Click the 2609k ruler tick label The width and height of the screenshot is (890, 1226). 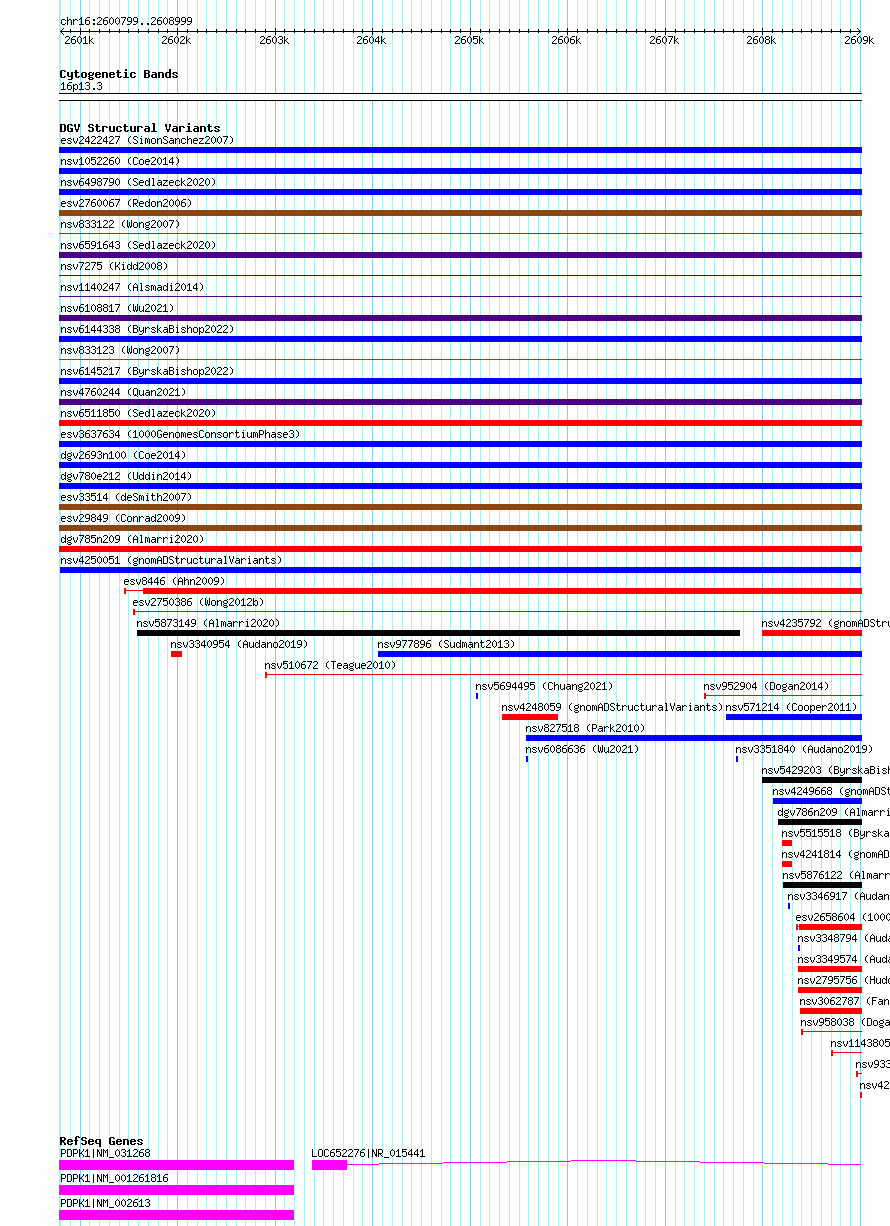coord(859,40)
